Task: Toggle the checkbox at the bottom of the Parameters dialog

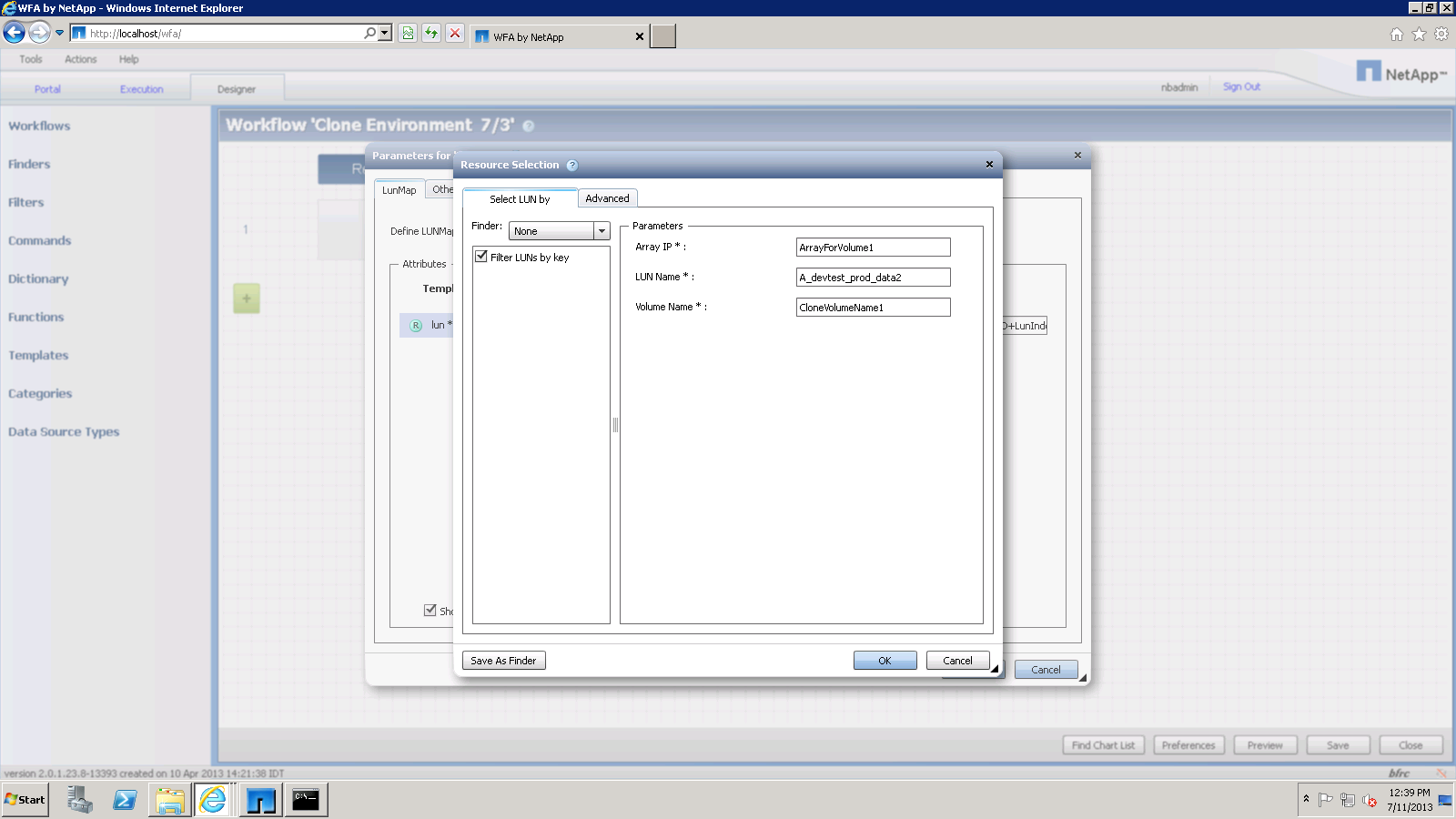Action: (x=430, y=611)
